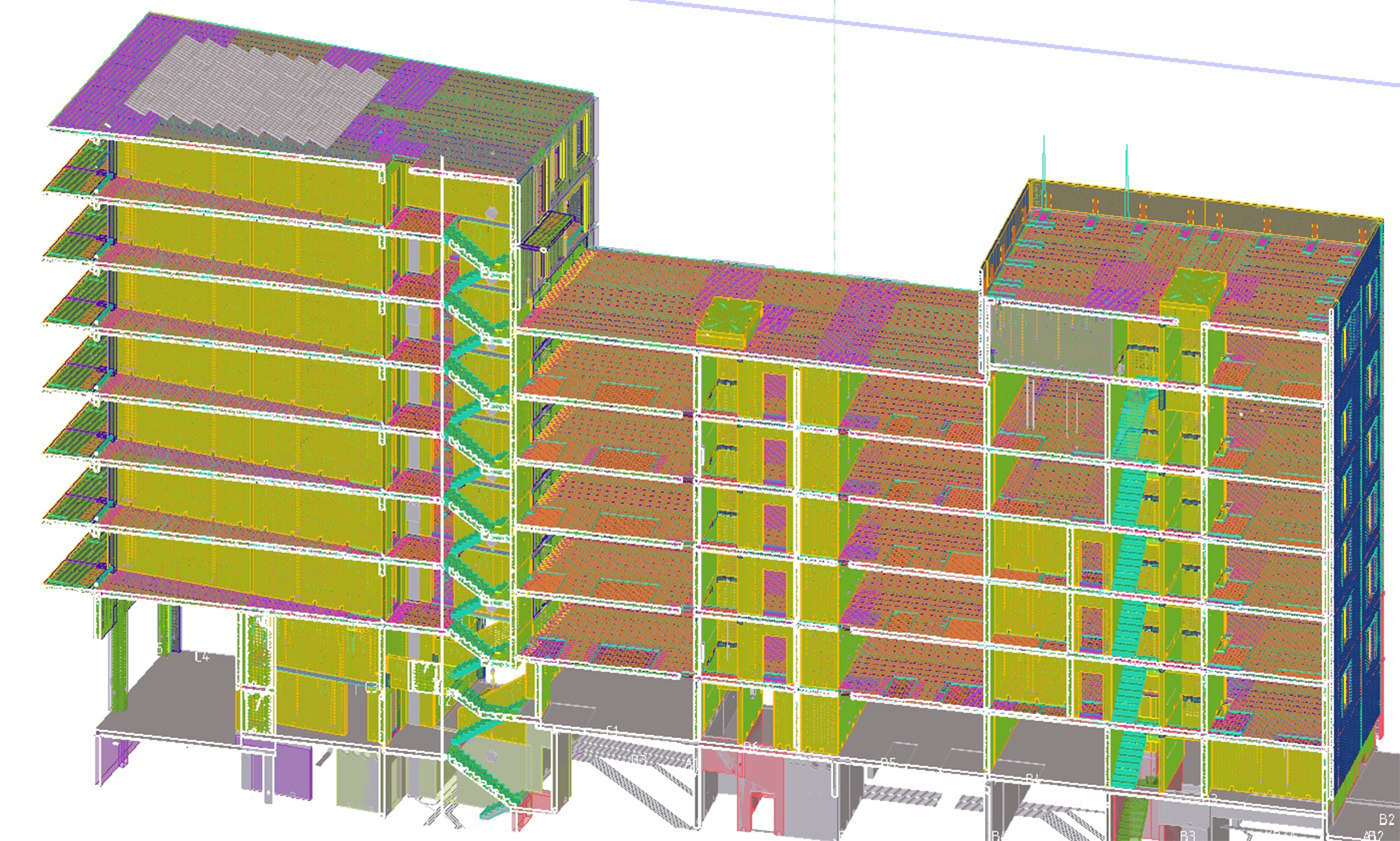The image size is (1400, 841).
Task: Click the B2 grid label
Action: click(1386, 819)
